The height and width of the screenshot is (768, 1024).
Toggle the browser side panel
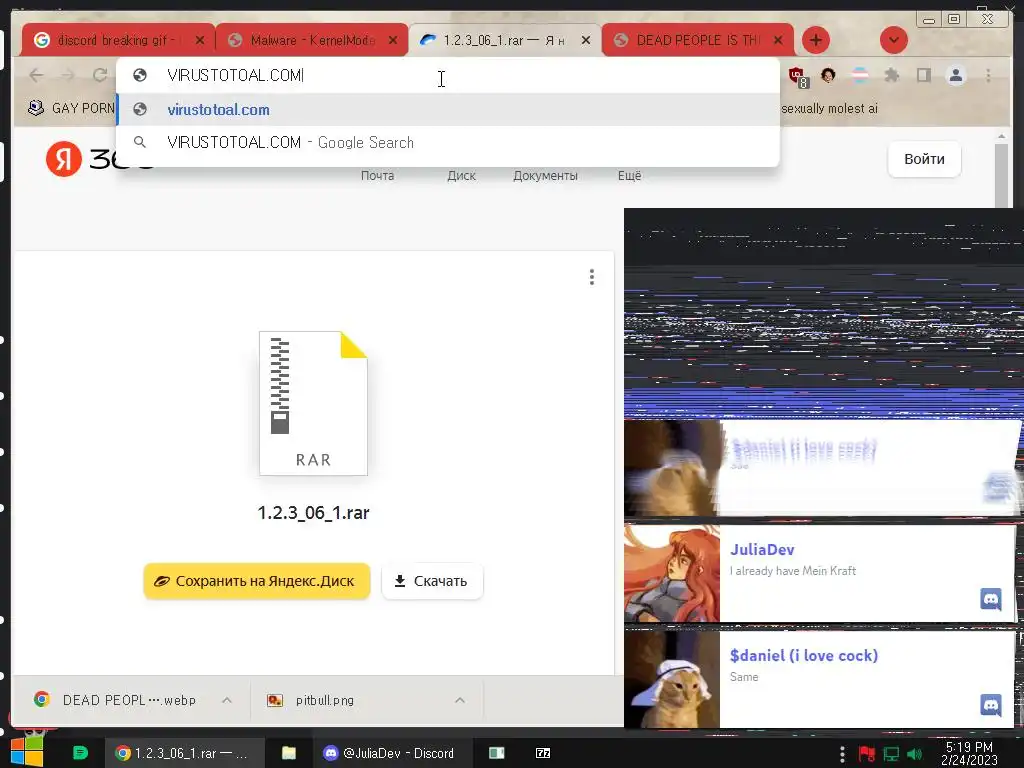[923, 75]
